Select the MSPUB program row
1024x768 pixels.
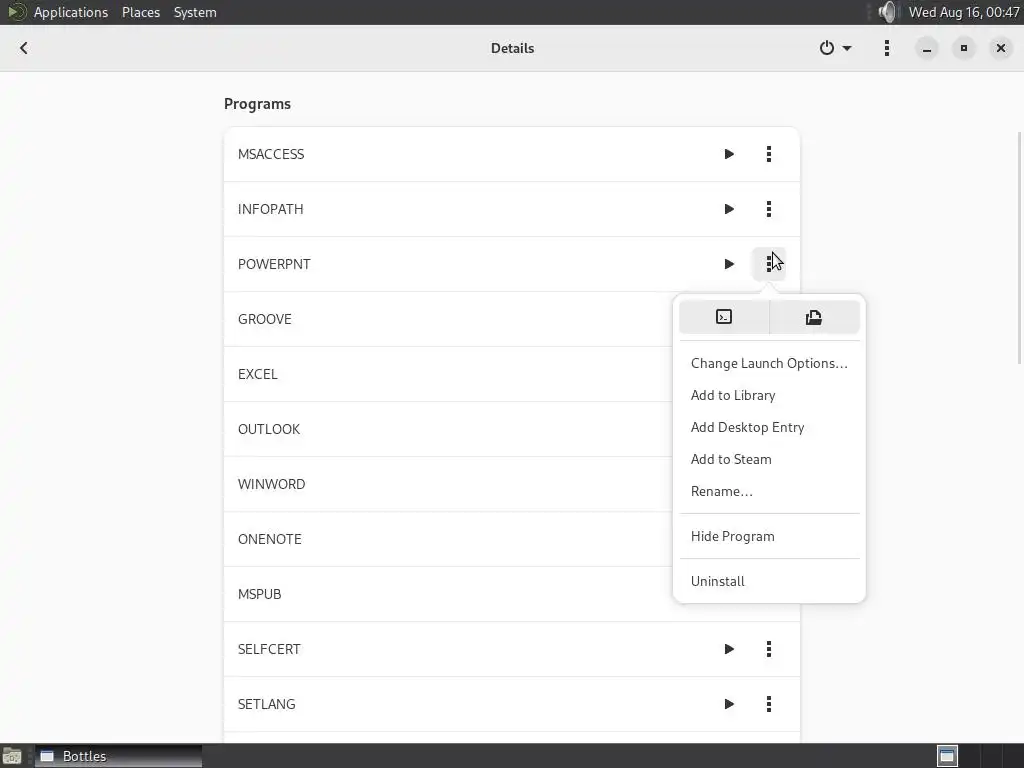click(x=512, y=594)
